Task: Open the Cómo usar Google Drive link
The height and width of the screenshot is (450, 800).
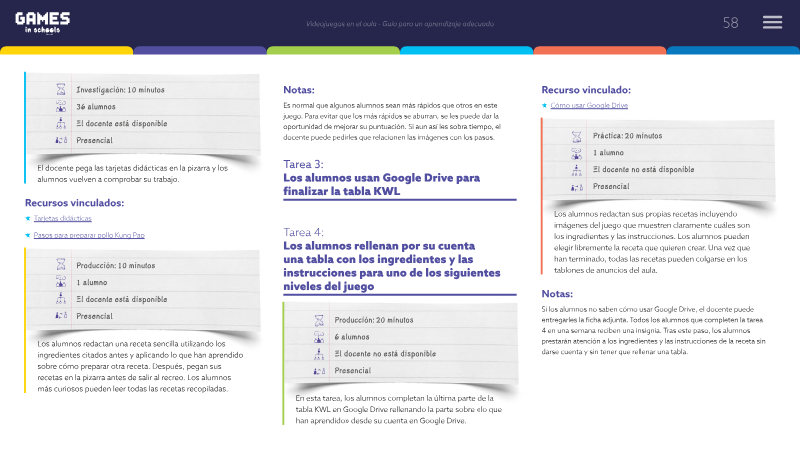Action: [x=589, y=105]
